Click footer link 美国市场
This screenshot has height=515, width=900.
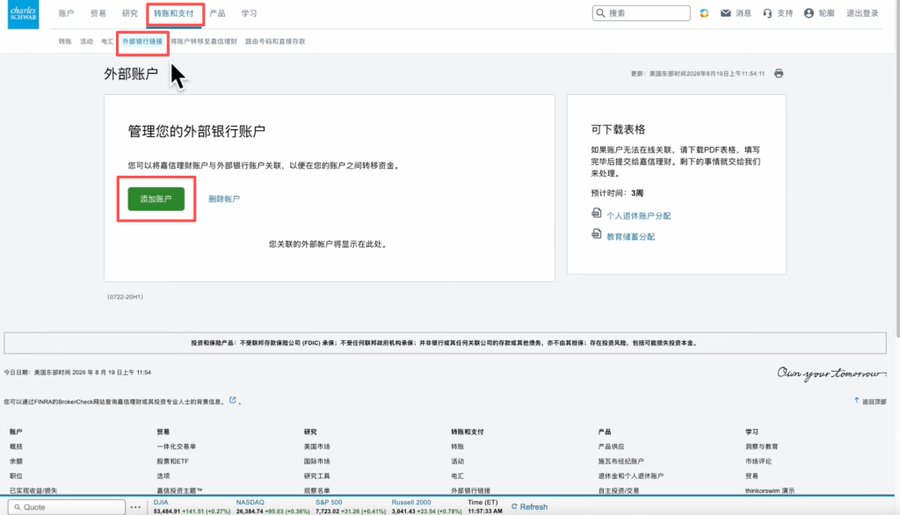317,446
